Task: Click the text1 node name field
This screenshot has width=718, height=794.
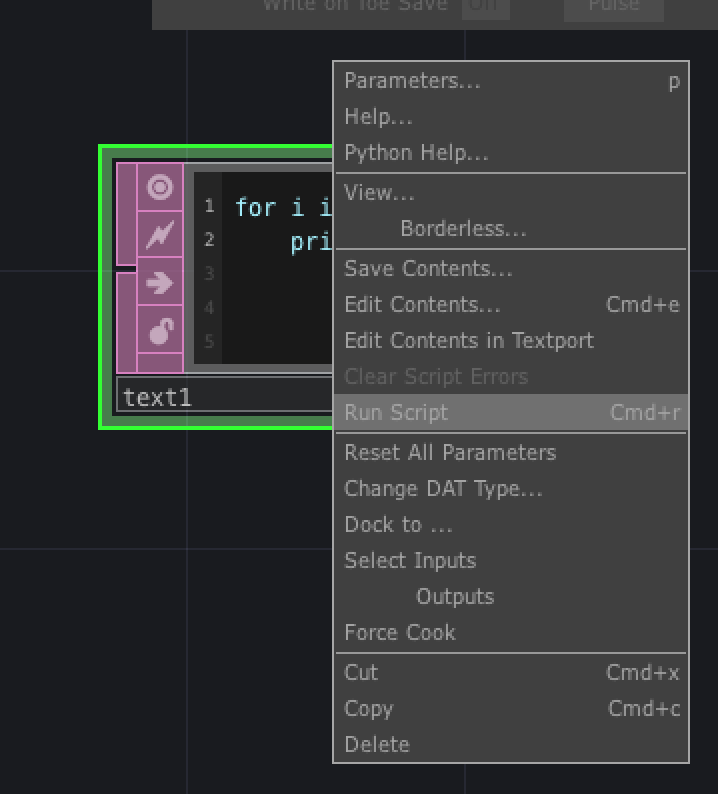Action: [224, 397]
